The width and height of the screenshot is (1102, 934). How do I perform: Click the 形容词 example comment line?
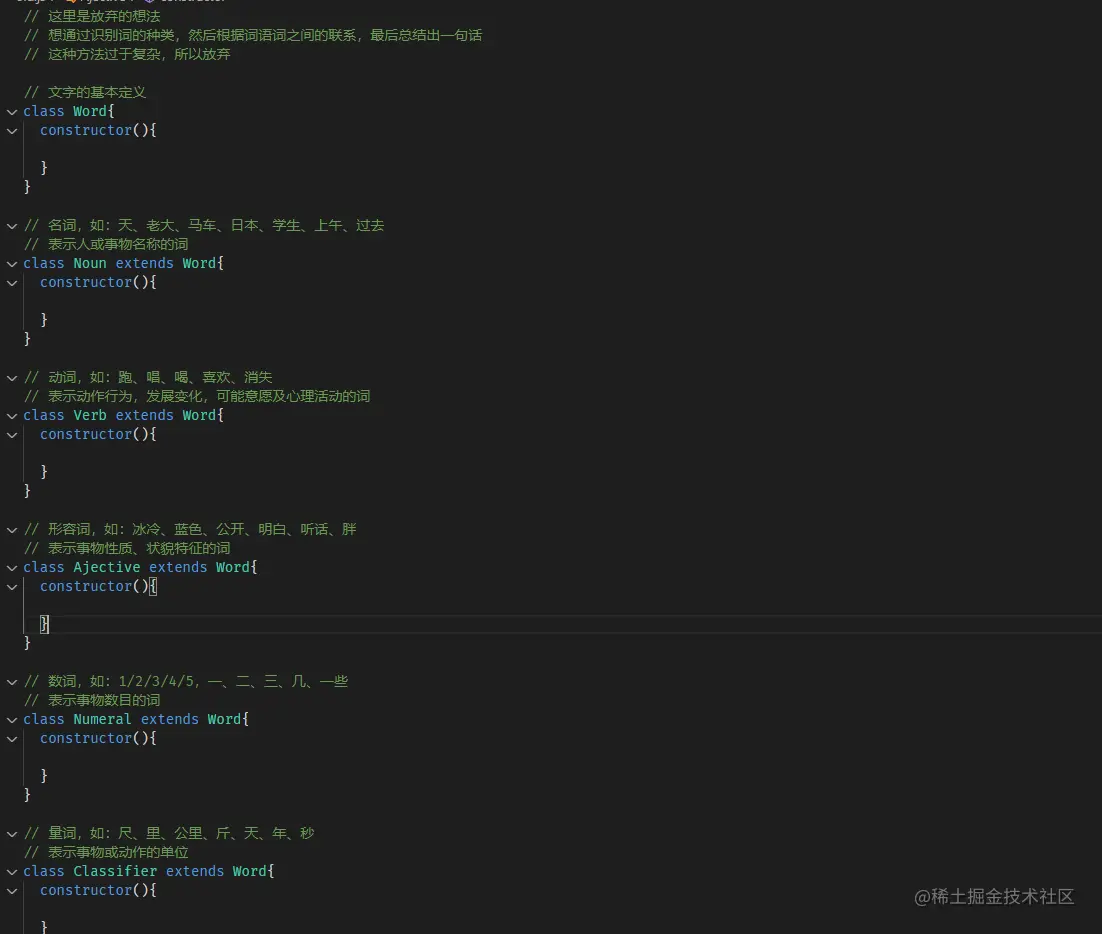(x=190, y=529)
